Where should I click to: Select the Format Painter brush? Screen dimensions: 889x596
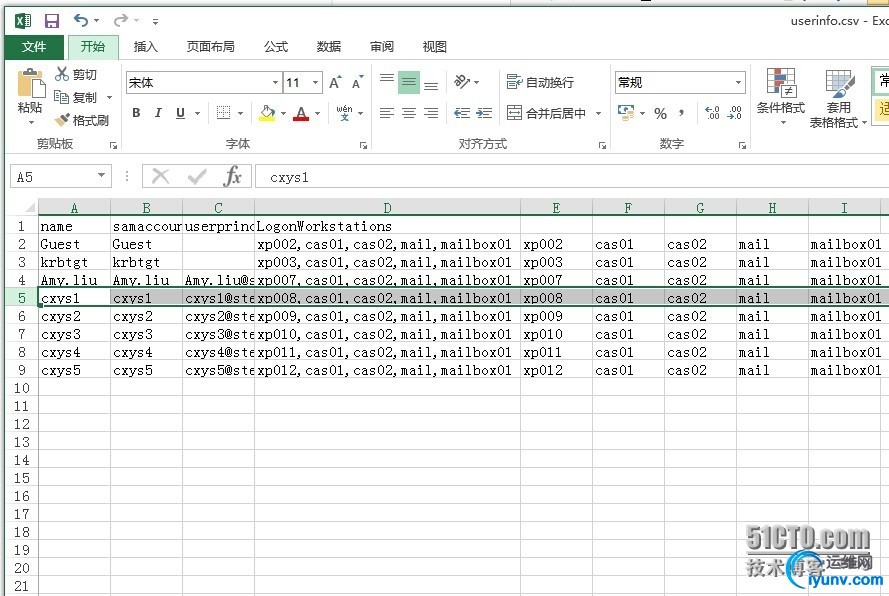(81, 120)
